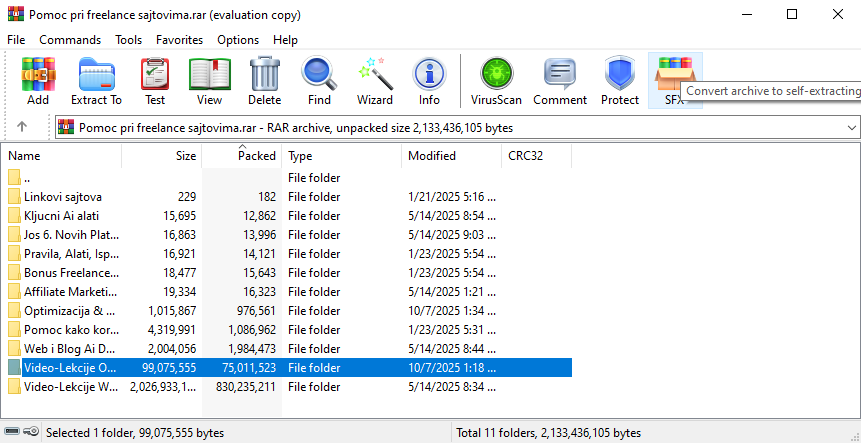This screenshot has width=861, height=443.
Task: Click packed value 1,086,962
Action: pyautogui.click(x=252, y=330)
